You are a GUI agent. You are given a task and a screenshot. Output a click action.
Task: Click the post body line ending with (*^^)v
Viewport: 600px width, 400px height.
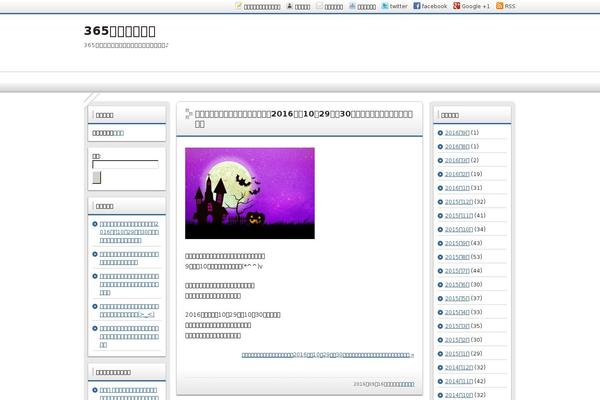pyautogui.click(x=224, y=266)
